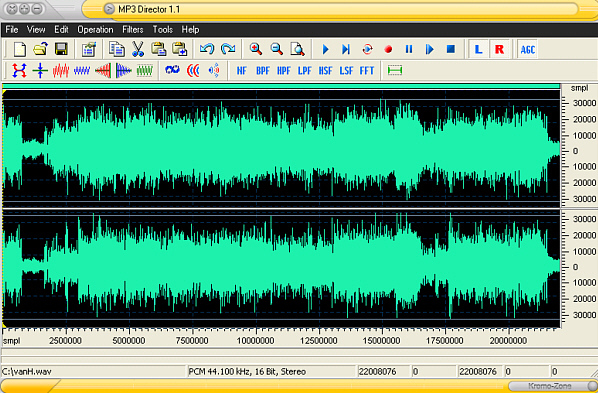Screen dimensions: 598x393
Task: Redo the last undone action
Action: (228, 49)
